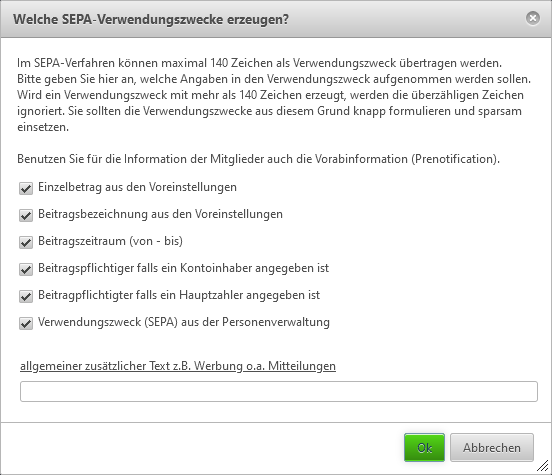Close the dialog with the X icon
This screenshot has height=475, width=552.
tap(533, 18)
